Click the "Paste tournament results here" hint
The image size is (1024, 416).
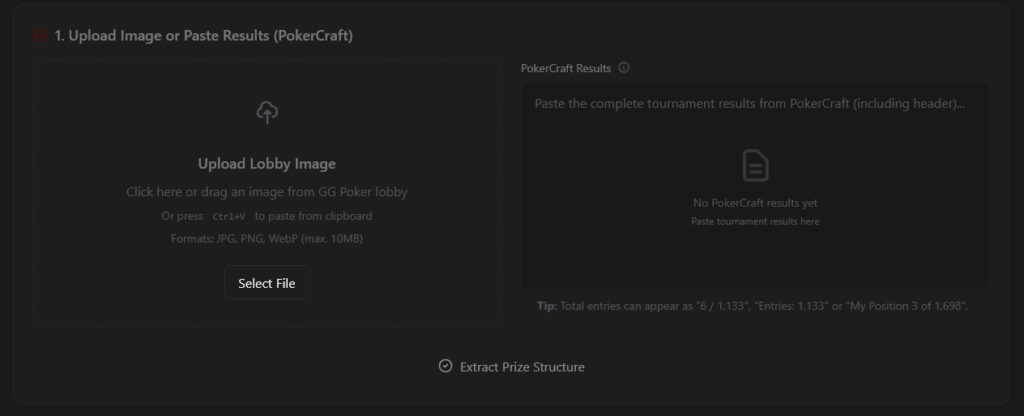click(x=755, y=221)
